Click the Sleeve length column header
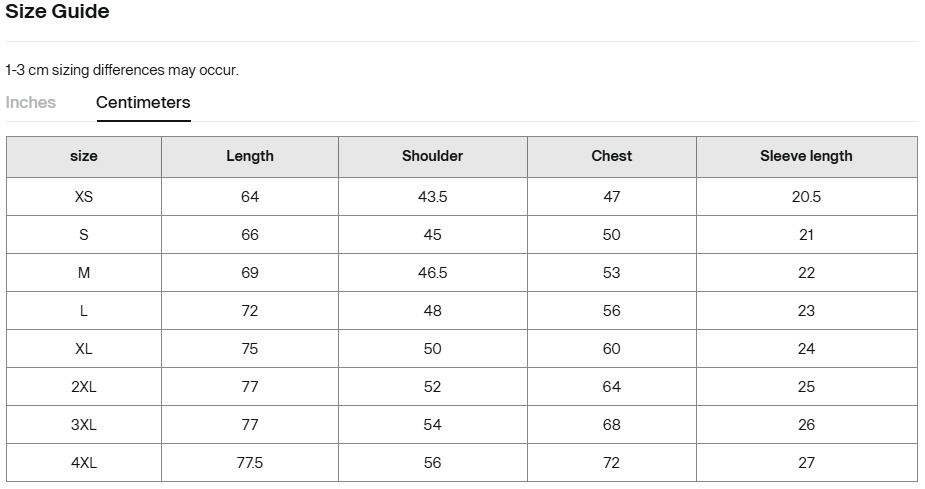925x489 pixels. coord(806,156)
